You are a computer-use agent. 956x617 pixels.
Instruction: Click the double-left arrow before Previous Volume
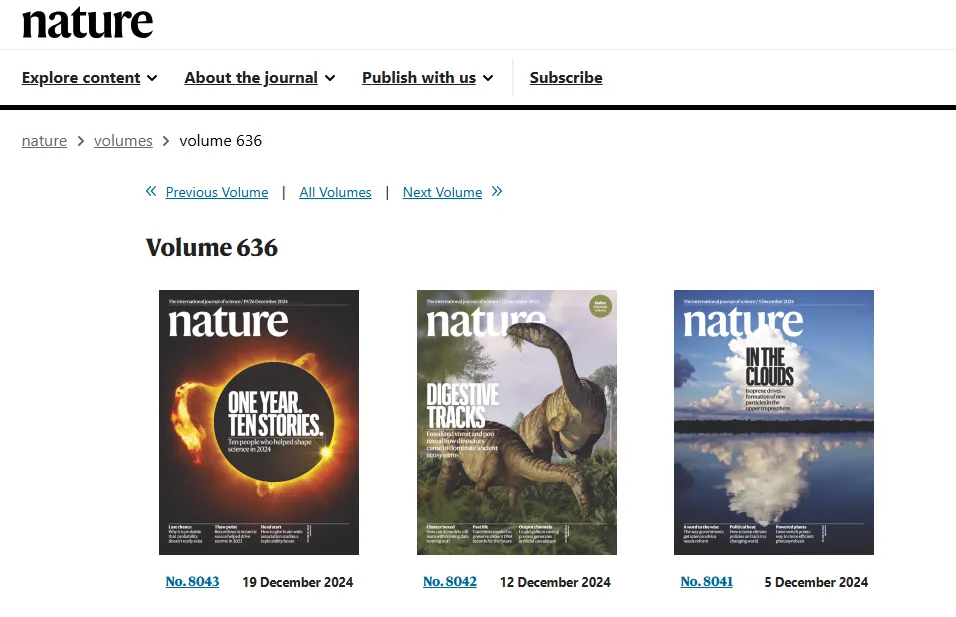(151, 191)
